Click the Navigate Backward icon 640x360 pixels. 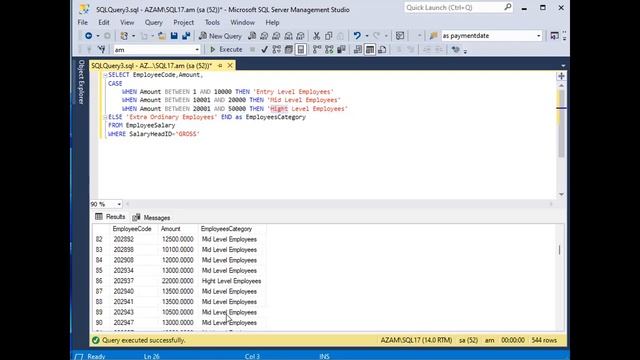pos(88,36)
